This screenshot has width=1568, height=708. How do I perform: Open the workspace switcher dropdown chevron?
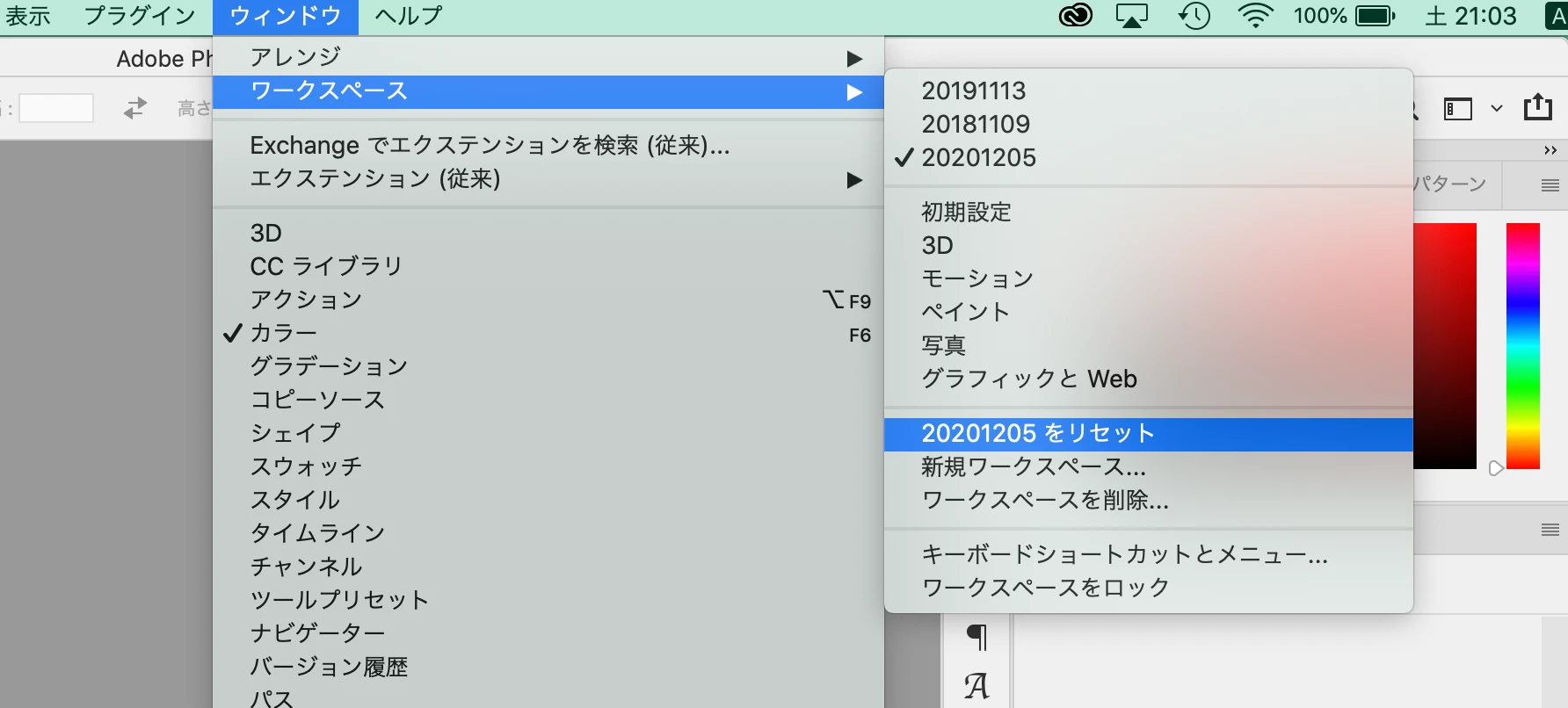point(1497,109)
